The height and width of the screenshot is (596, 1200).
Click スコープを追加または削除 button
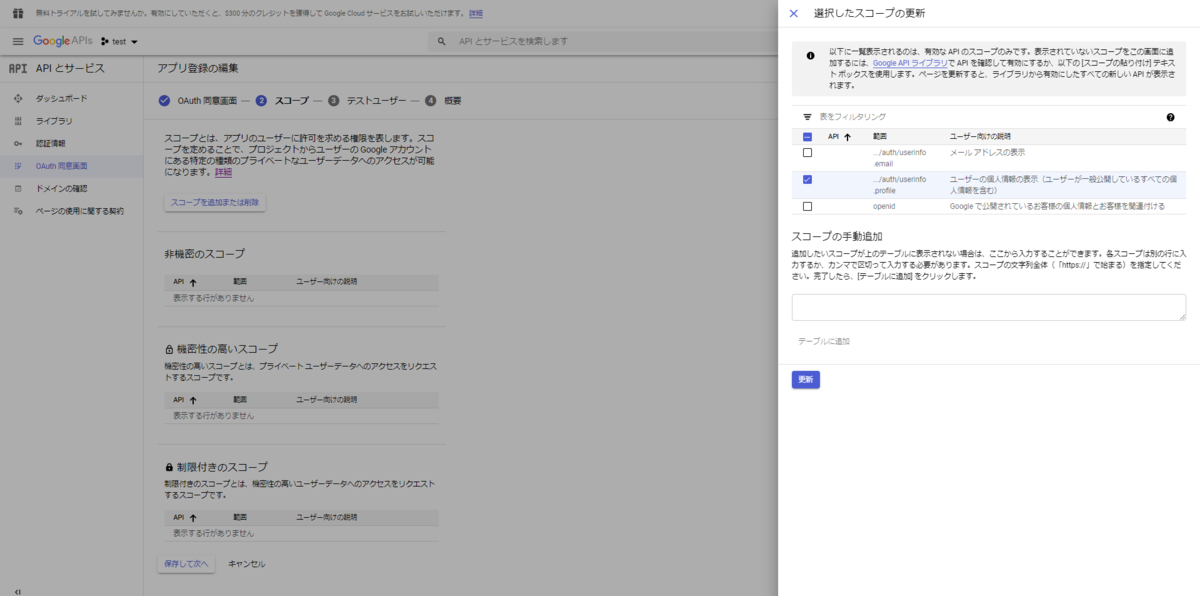click(215, 203)
